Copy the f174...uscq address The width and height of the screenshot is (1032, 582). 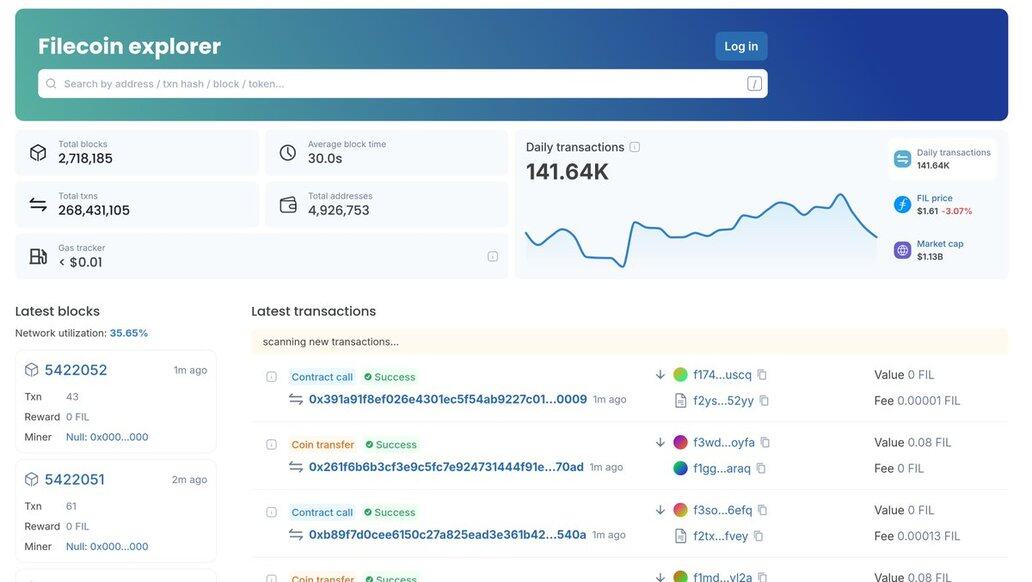click(x=762, y=375)
